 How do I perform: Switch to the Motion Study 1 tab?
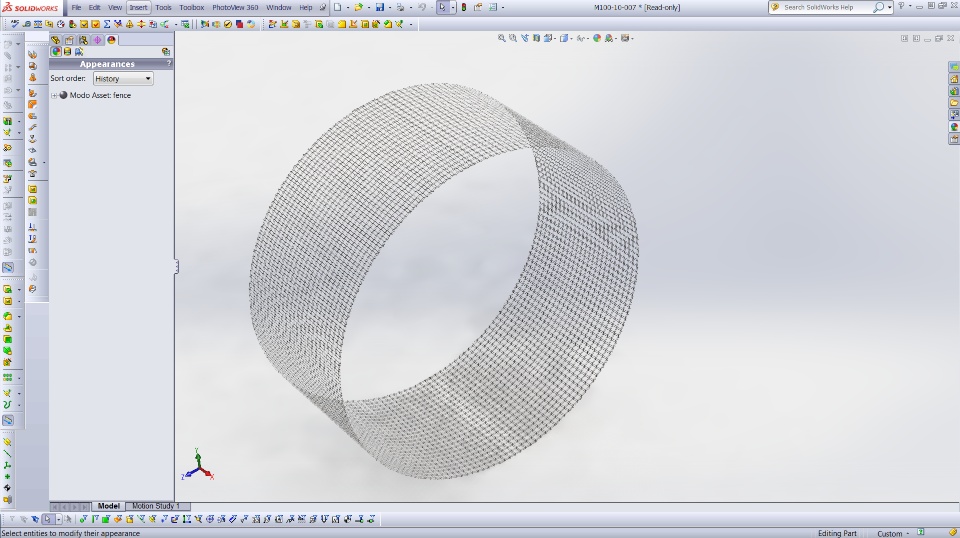pos(156,506)
